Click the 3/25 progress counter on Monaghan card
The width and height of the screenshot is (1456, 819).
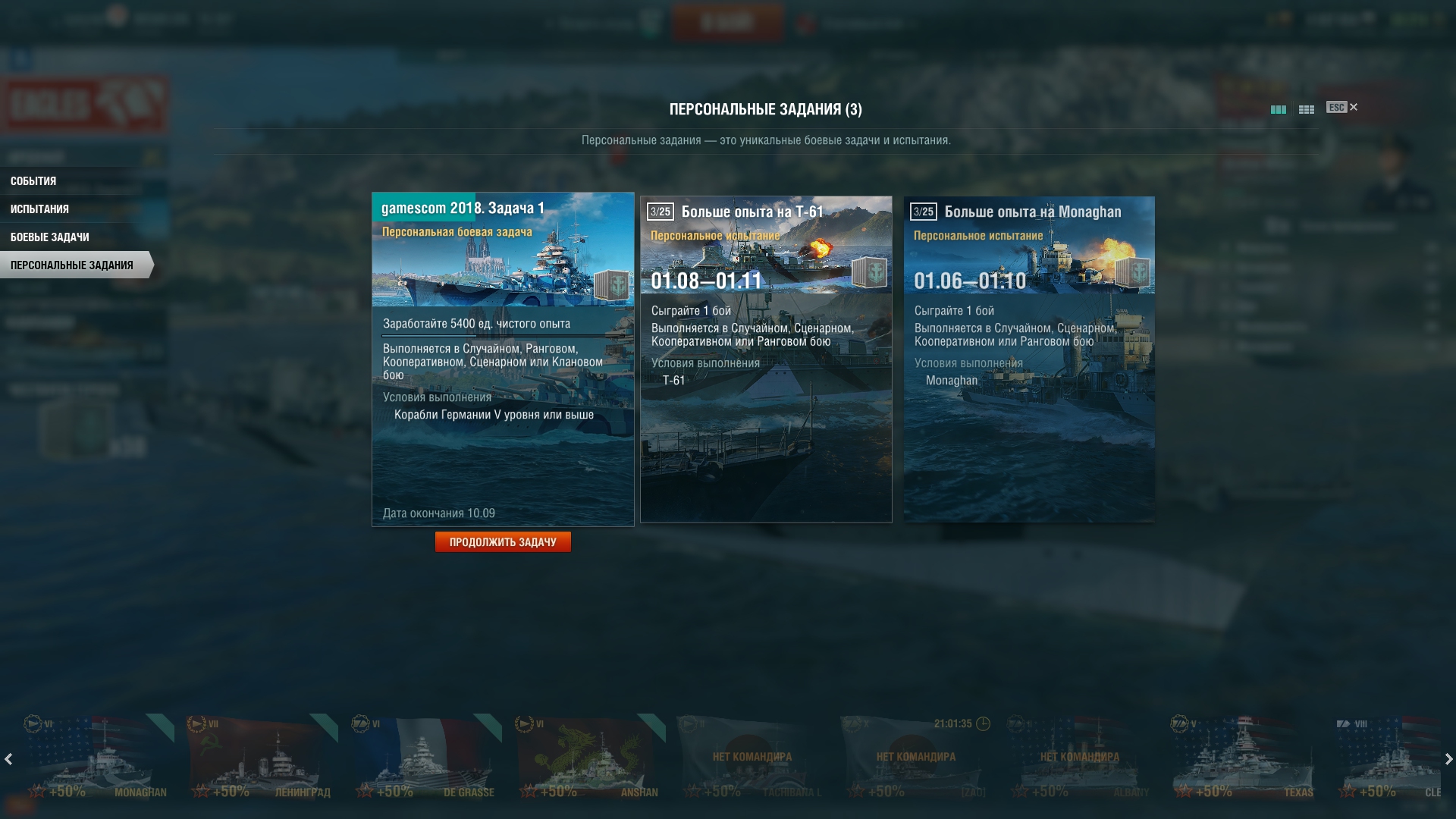point(923,212)
